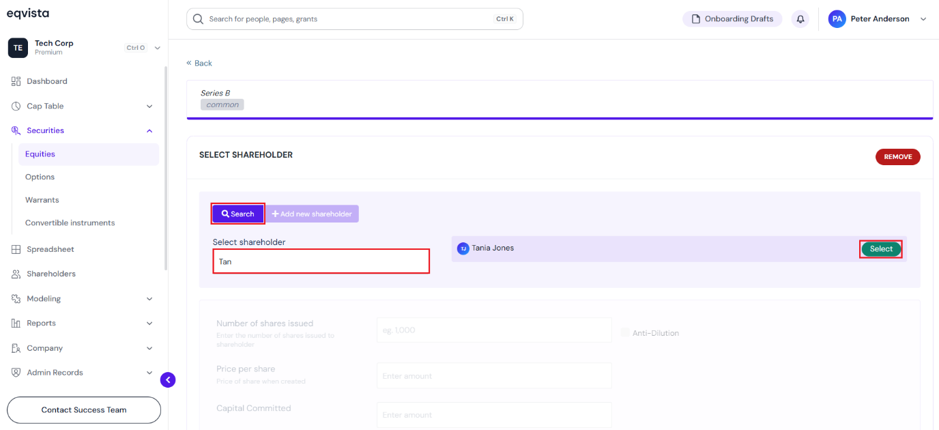
Task: Open Tech Corp company switcher
Action: [x=84, y=47]
